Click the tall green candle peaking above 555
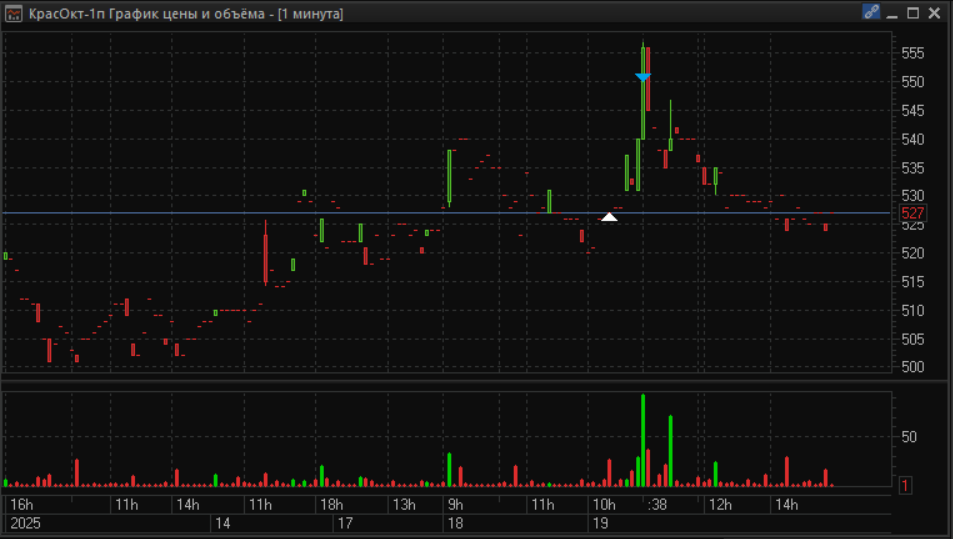The image size is (953, 539). 643,93
